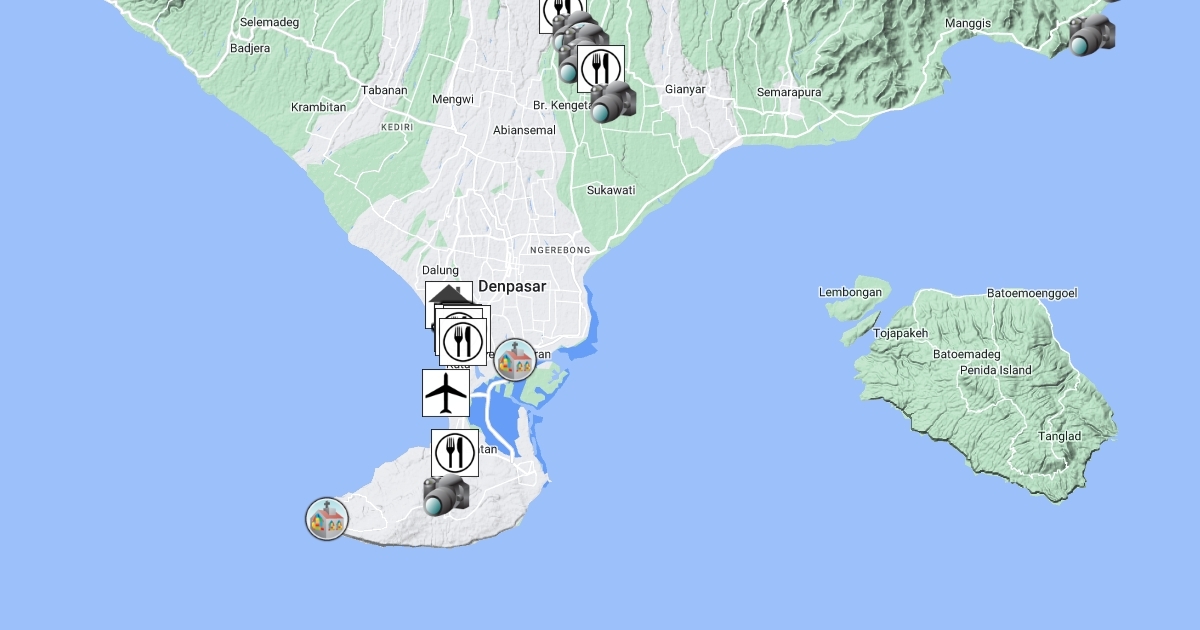
Task: Select the camera marker on the southern peninsula
Action: (446, 495)
